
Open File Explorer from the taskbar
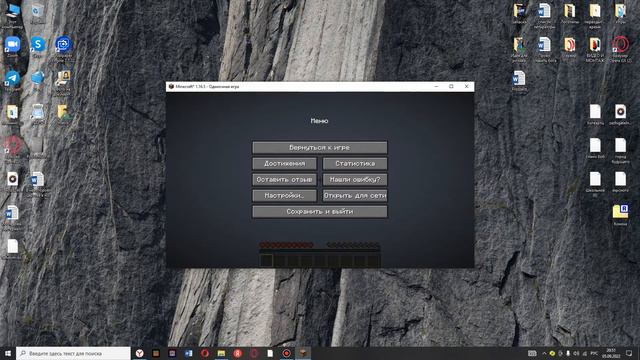coord(221,353)
